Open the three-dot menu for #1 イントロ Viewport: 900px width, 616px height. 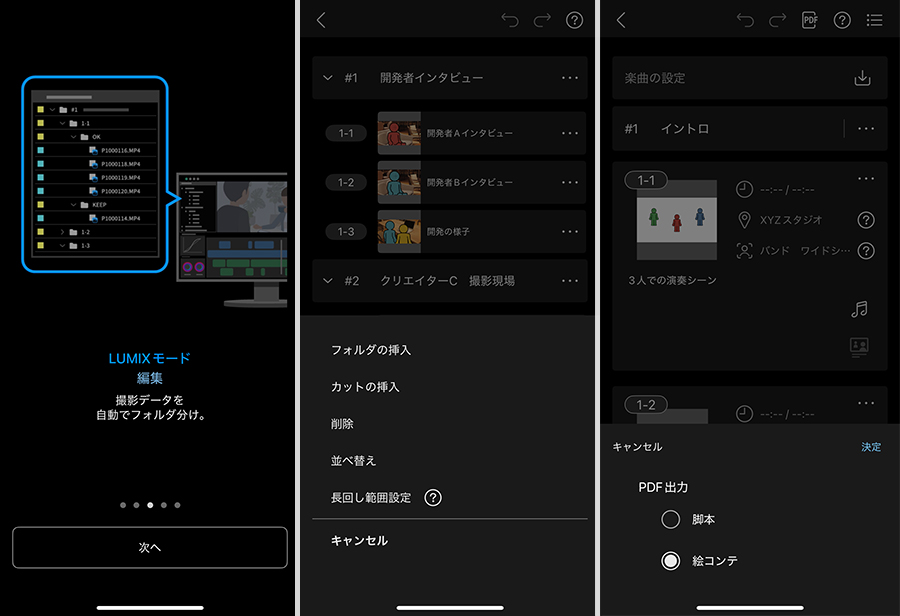click(866, 129)
